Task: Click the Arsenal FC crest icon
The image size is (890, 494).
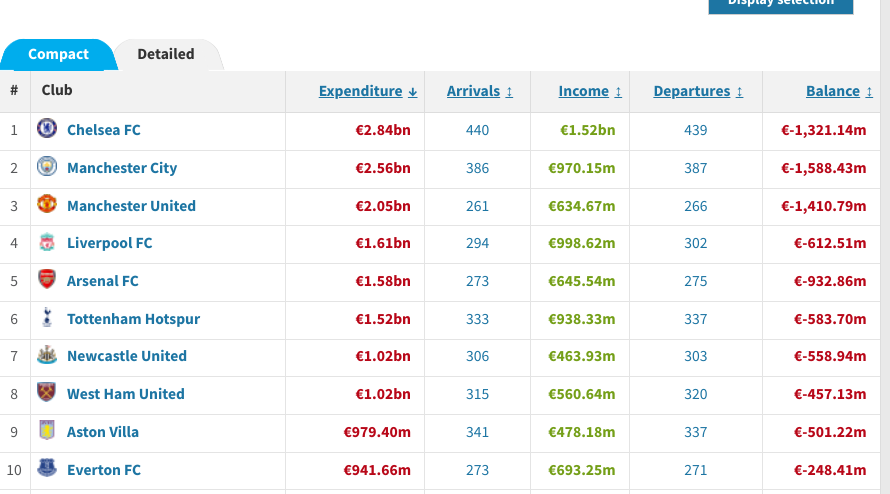Action: tap(47, 280)
